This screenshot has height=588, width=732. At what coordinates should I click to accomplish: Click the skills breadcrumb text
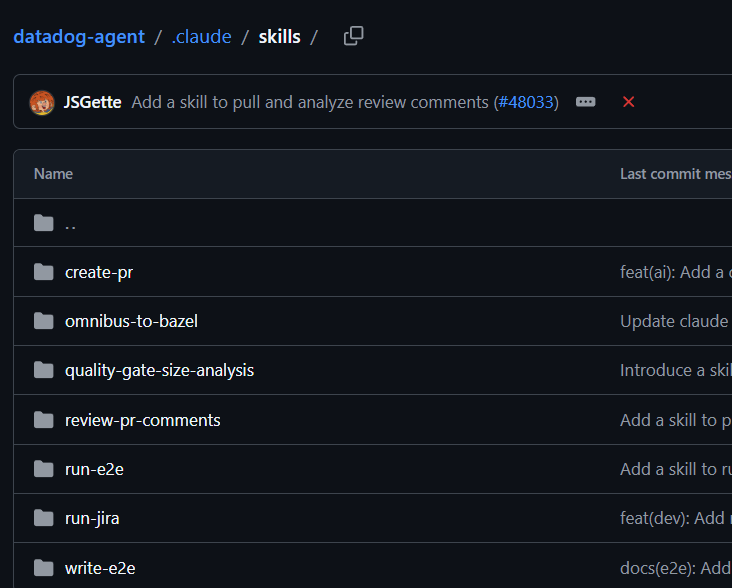(x=280, y=37)
